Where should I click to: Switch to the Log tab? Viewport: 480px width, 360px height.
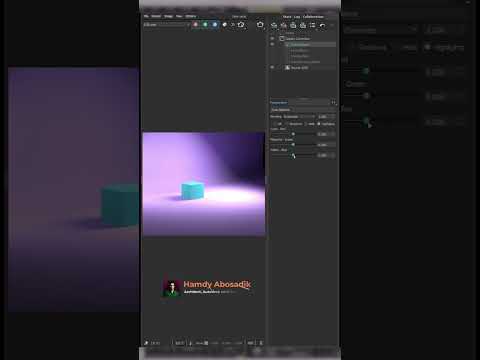click(297, 16)
